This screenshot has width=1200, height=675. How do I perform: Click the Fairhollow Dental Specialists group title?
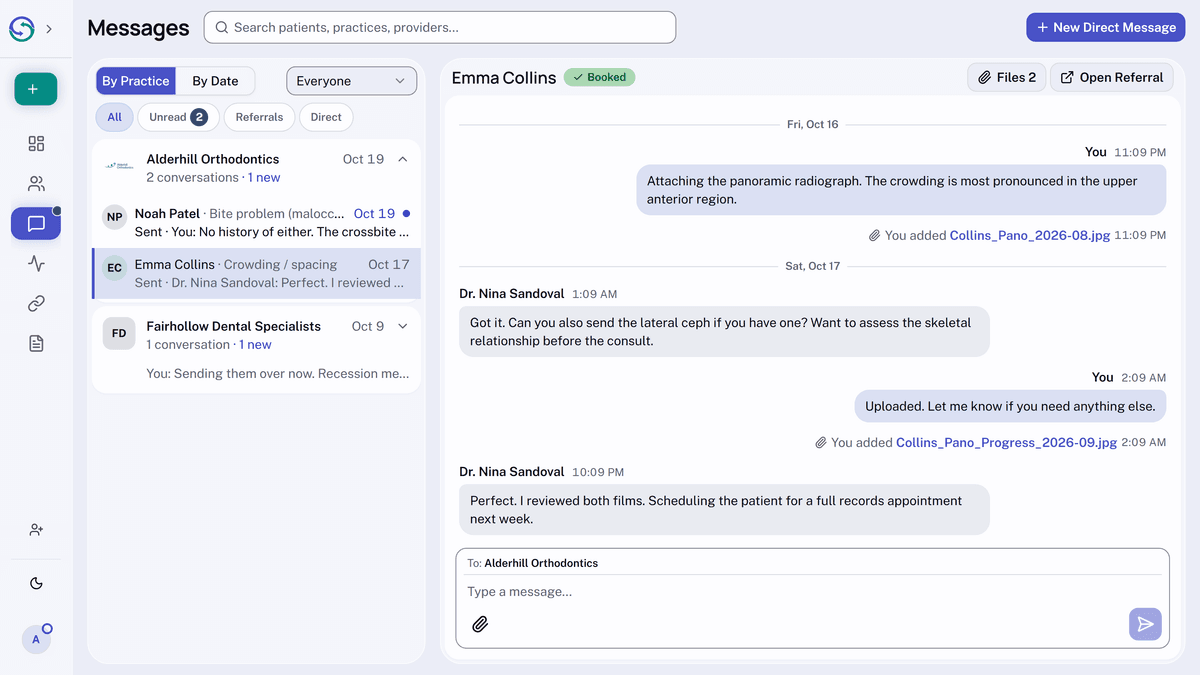[233, 326]
